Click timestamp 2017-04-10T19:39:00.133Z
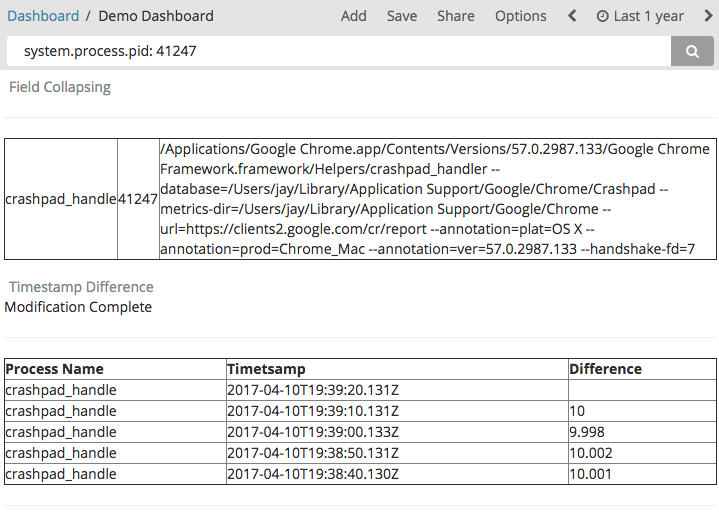The height and width of the screenshot is (516, 719). pyautogui.click(x=313, y=432)
